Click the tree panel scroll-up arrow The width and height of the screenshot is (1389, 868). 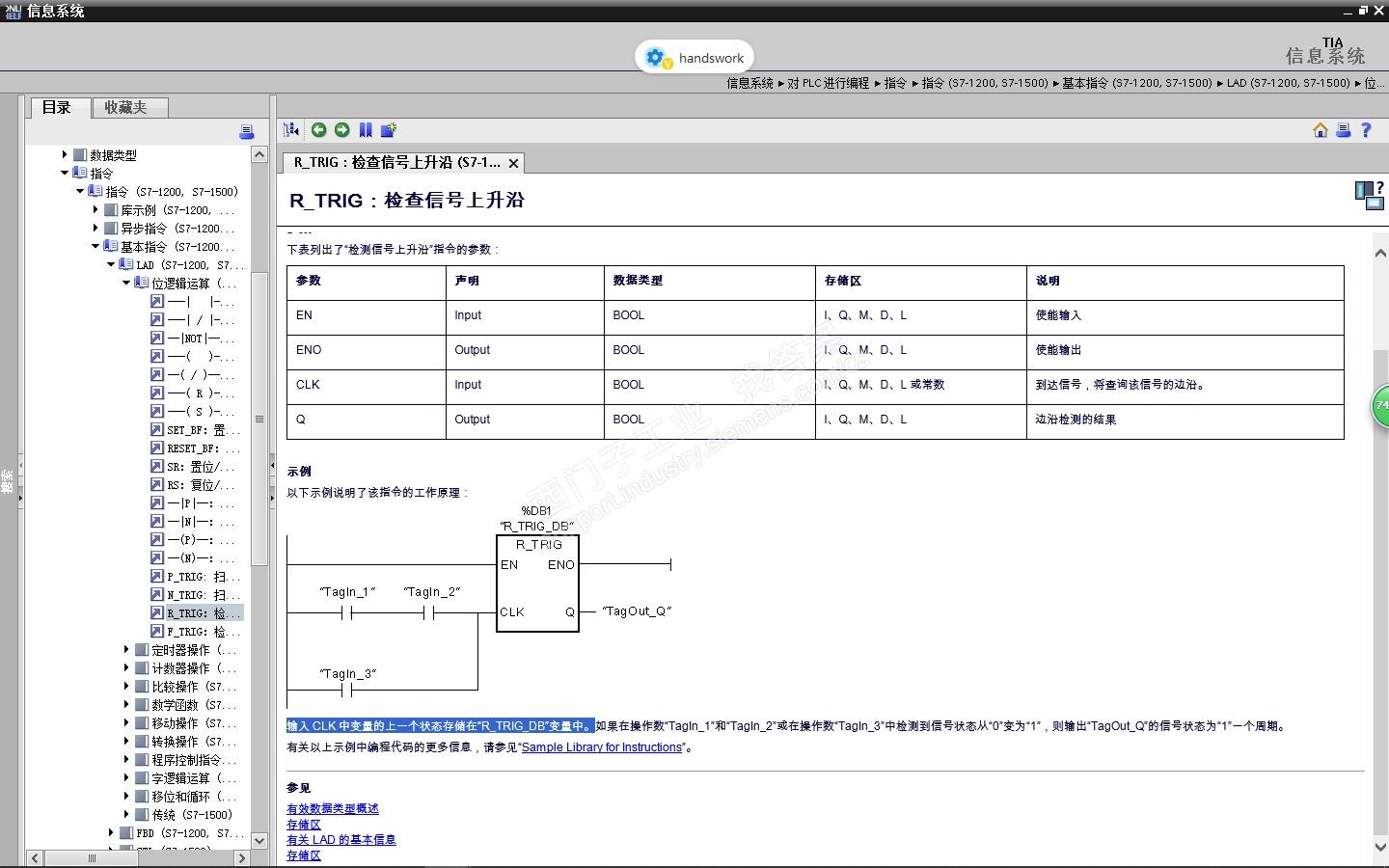pyautogui.click(x=259, y=154)
